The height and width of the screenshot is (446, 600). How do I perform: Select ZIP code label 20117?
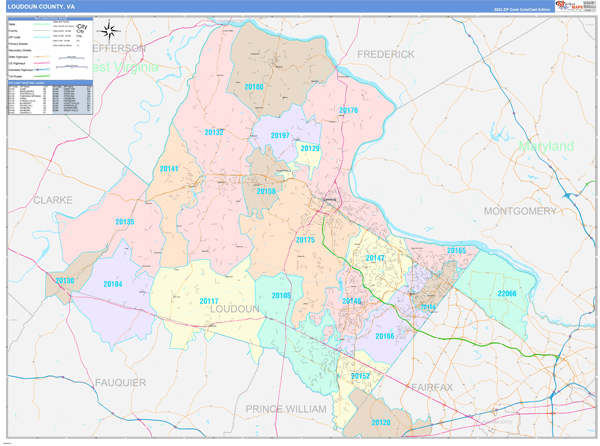(x=209, y=301)
